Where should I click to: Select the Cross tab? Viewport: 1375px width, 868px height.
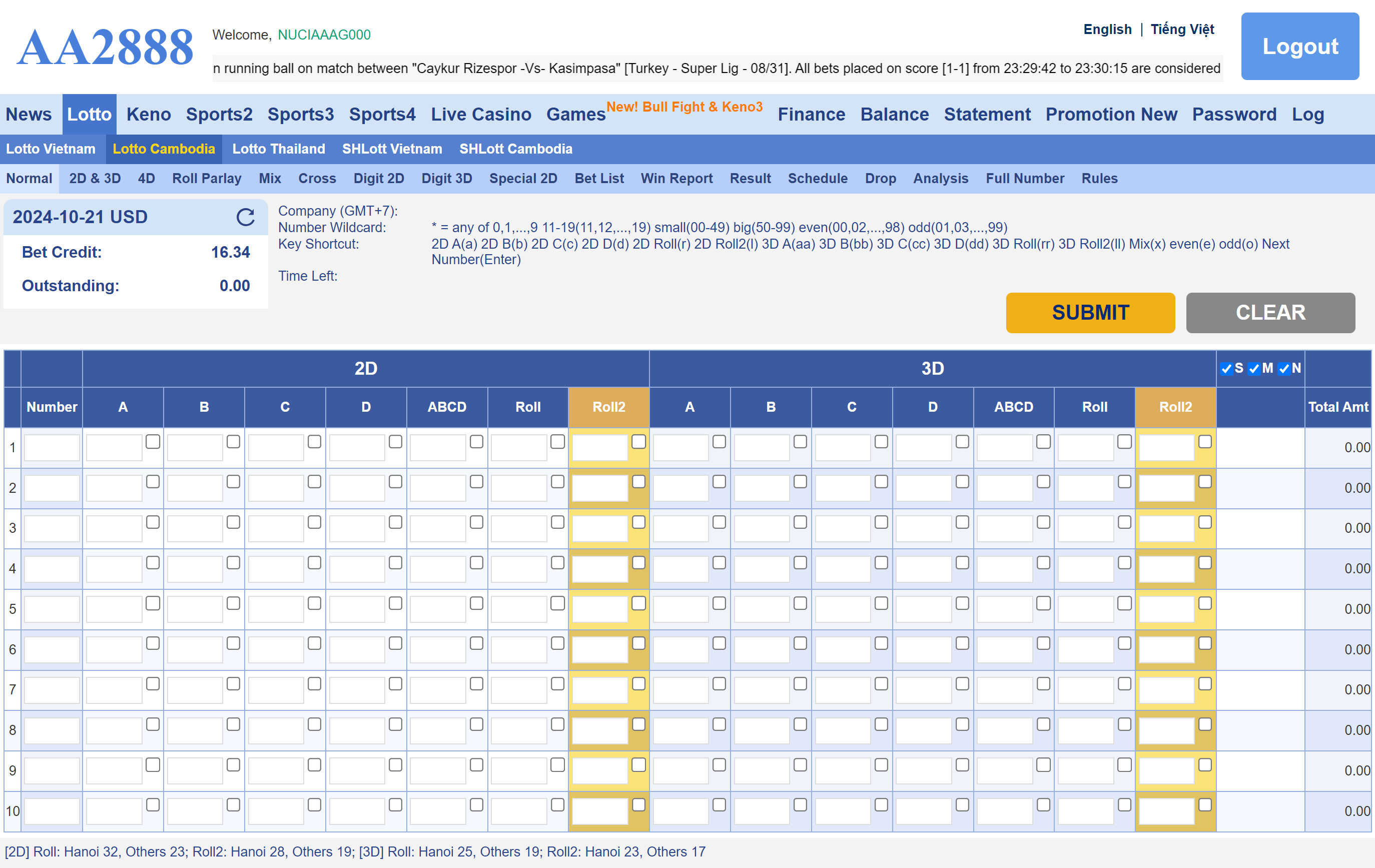click(x=317, y=178)
